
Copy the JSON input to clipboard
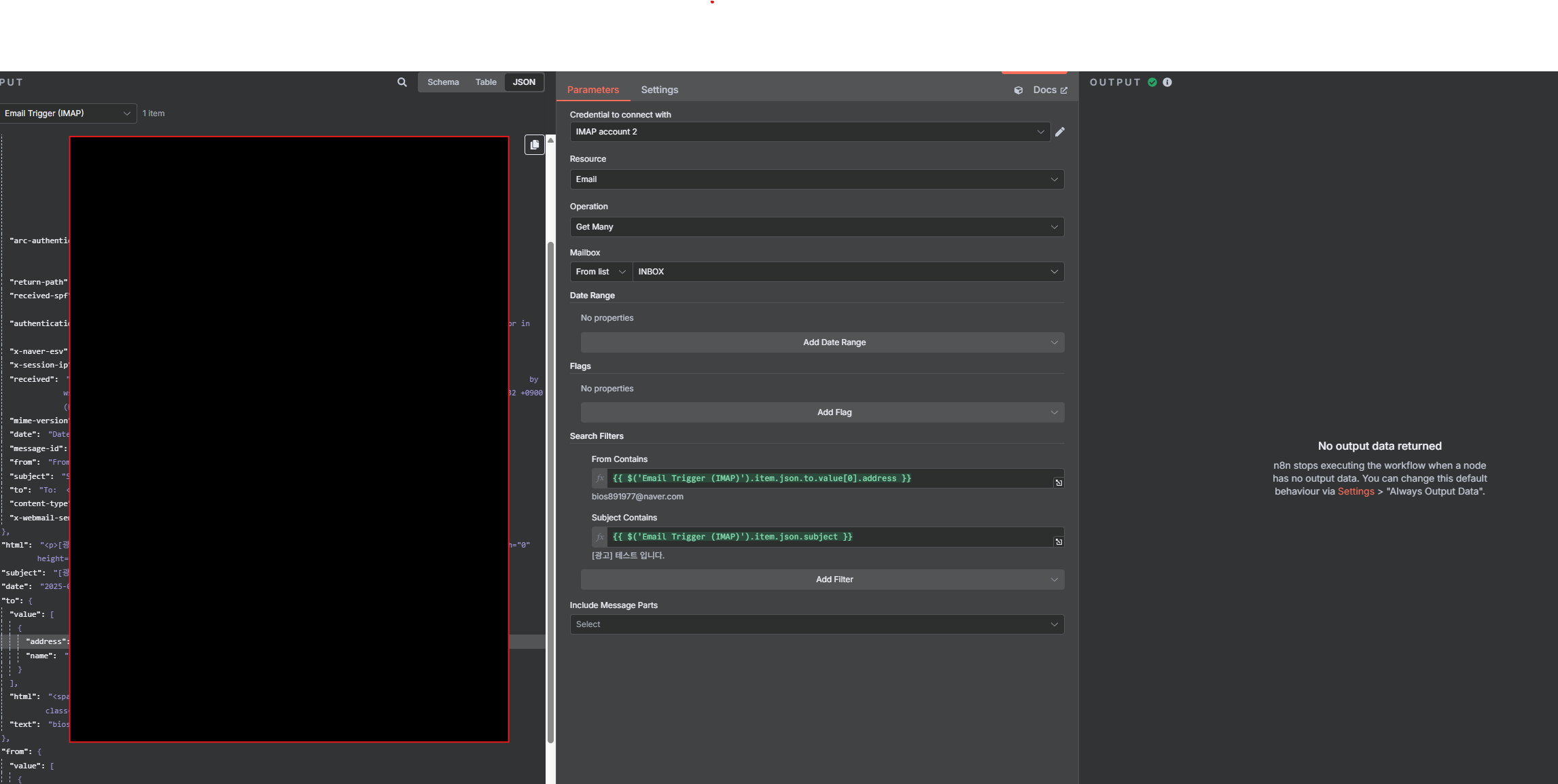coord(534,145)
